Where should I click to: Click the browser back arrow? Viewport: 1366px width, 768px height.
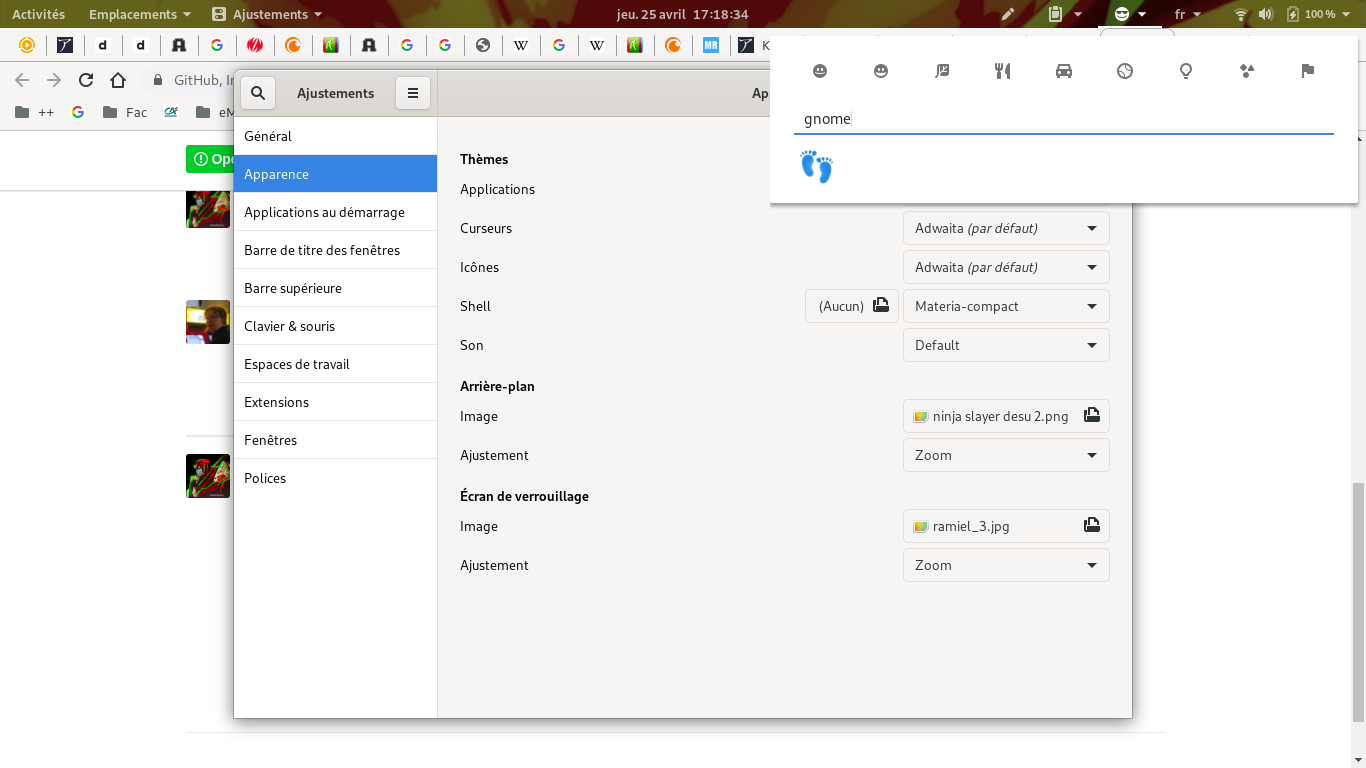tap(21, 80)
